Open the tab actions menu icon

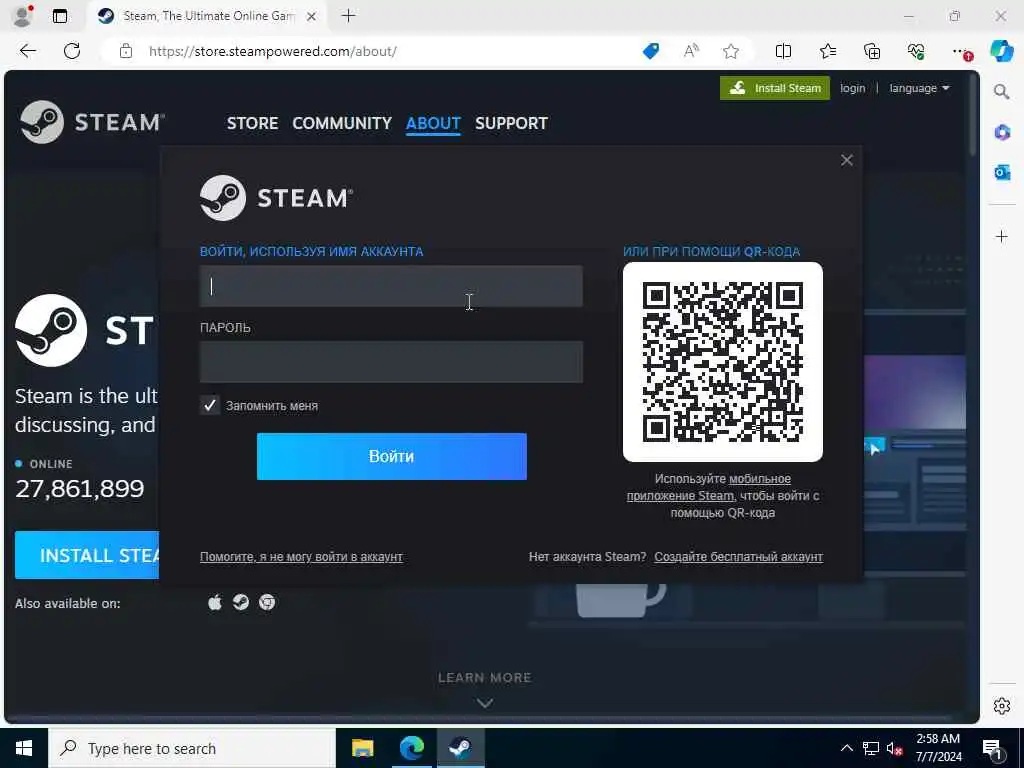(60, 16)
